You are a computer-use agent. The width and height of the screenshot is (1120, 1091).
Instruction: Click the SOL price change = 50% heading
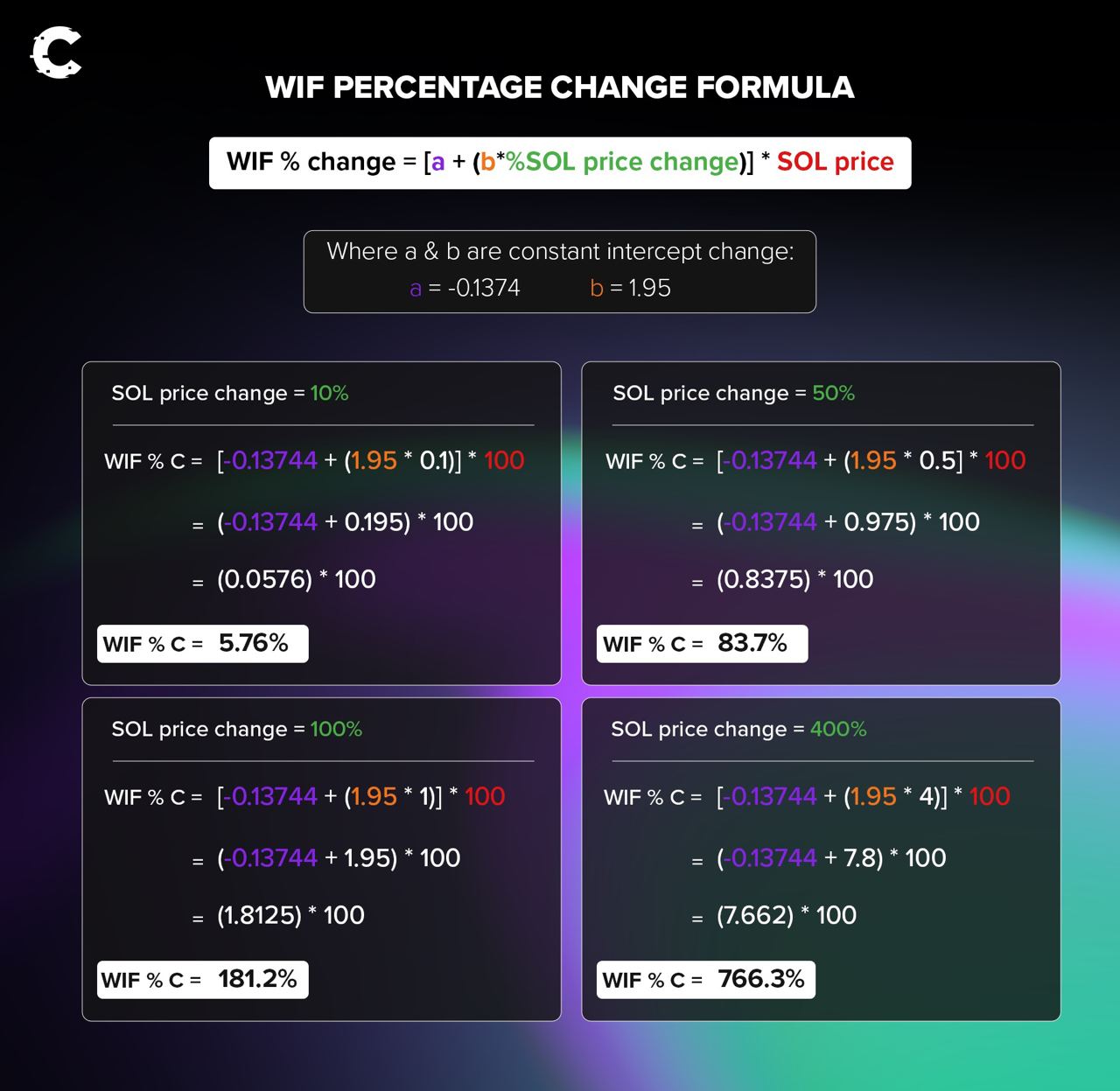[733, 394]
